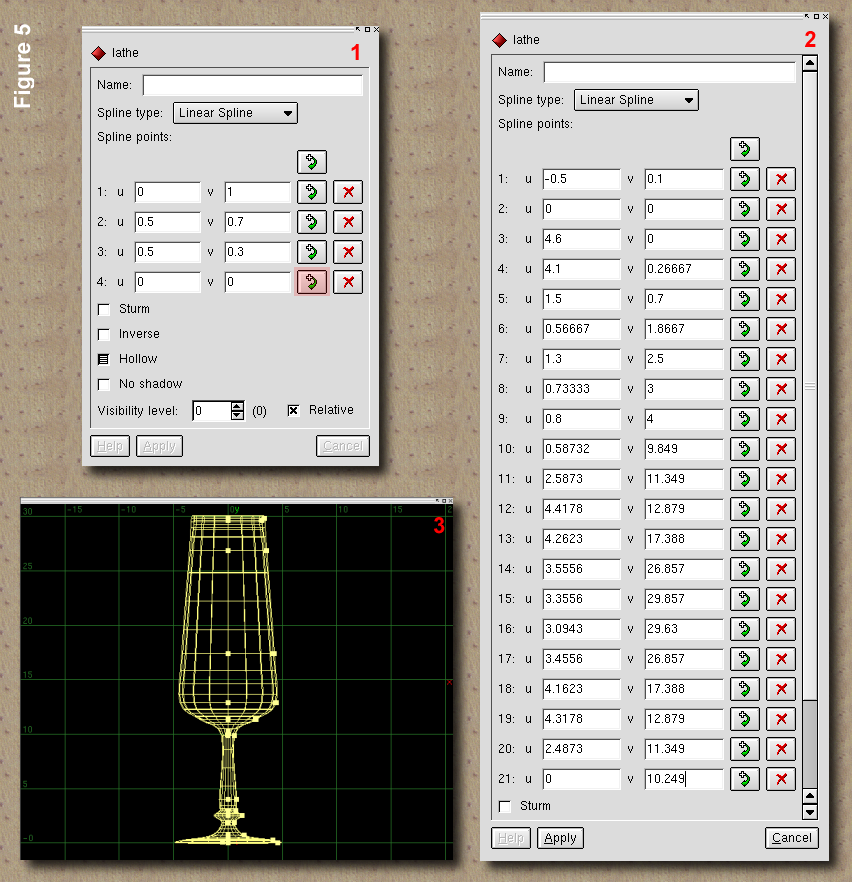Delete point 6 with v 1.8667
The height and width of the screenshot is (882, 852).
pyautogui.click(x=781, y=329)
